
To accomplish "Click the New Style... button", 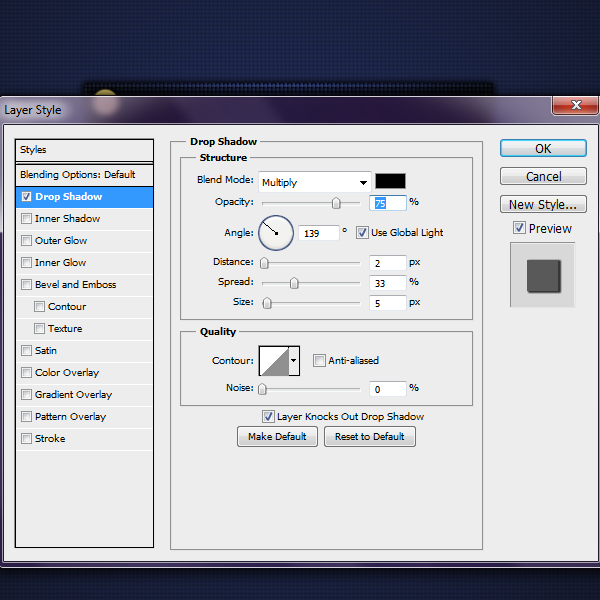I will click(543, 204).
